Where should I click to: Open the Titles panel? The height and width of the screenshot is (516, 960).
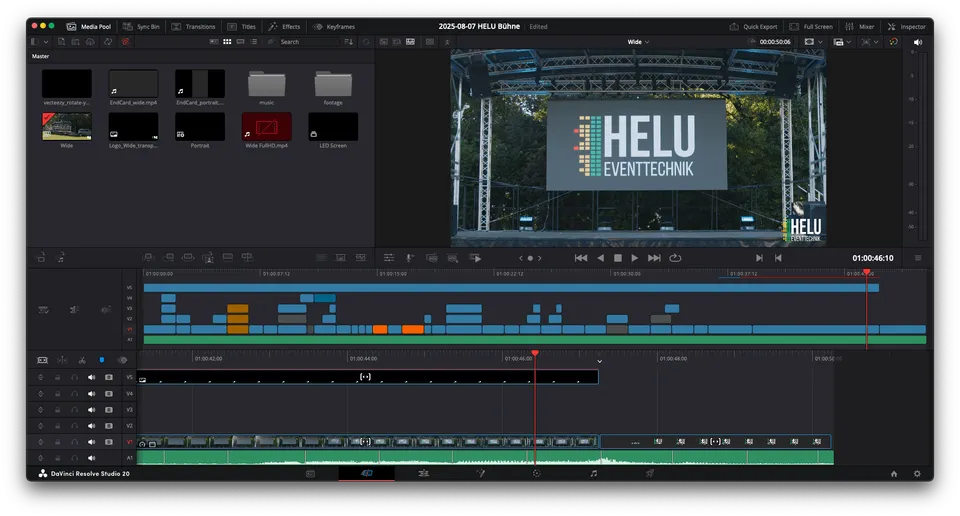[242, 26]
